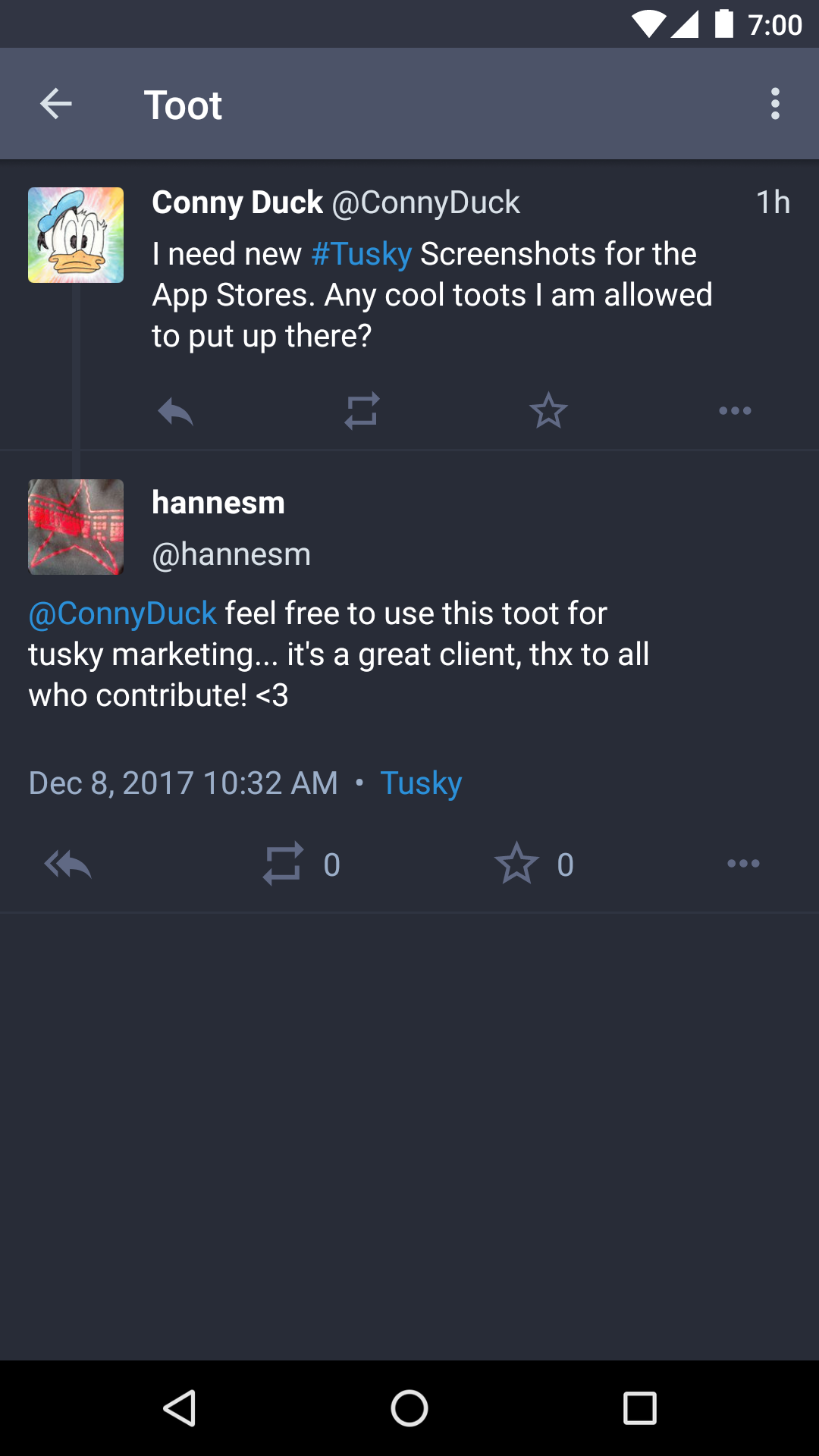Open more options for Conny Duck's toot
Screen dimensions: 819x1456
coord(735,410)
